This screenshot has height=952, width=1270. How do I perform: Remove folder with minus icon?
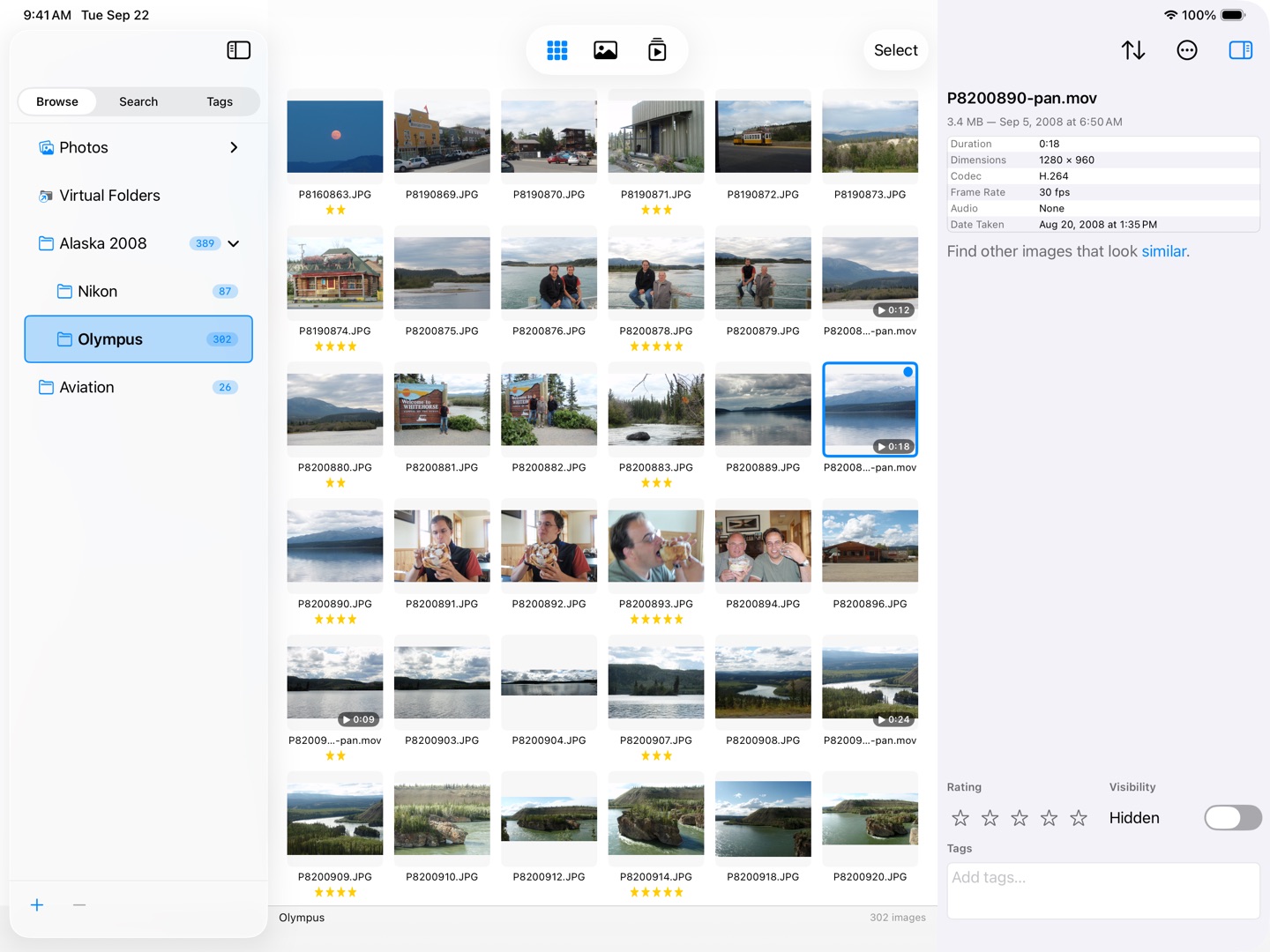tap(79, 905)
